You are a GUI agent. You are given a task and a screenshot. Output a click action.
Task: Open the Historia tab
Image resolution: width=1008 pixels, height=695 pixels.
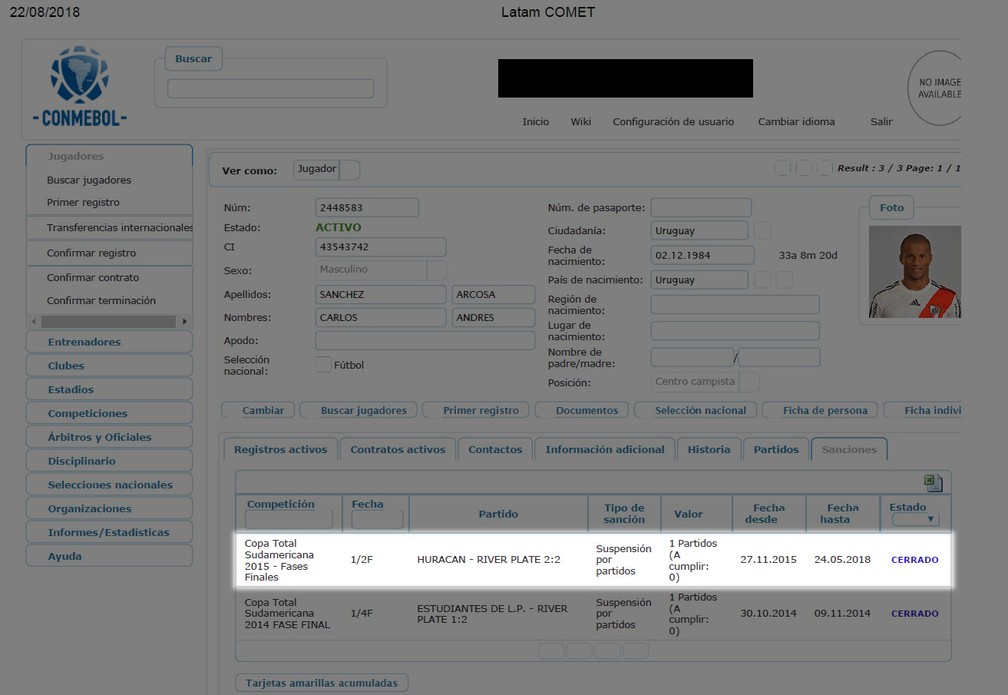(708, 450)
